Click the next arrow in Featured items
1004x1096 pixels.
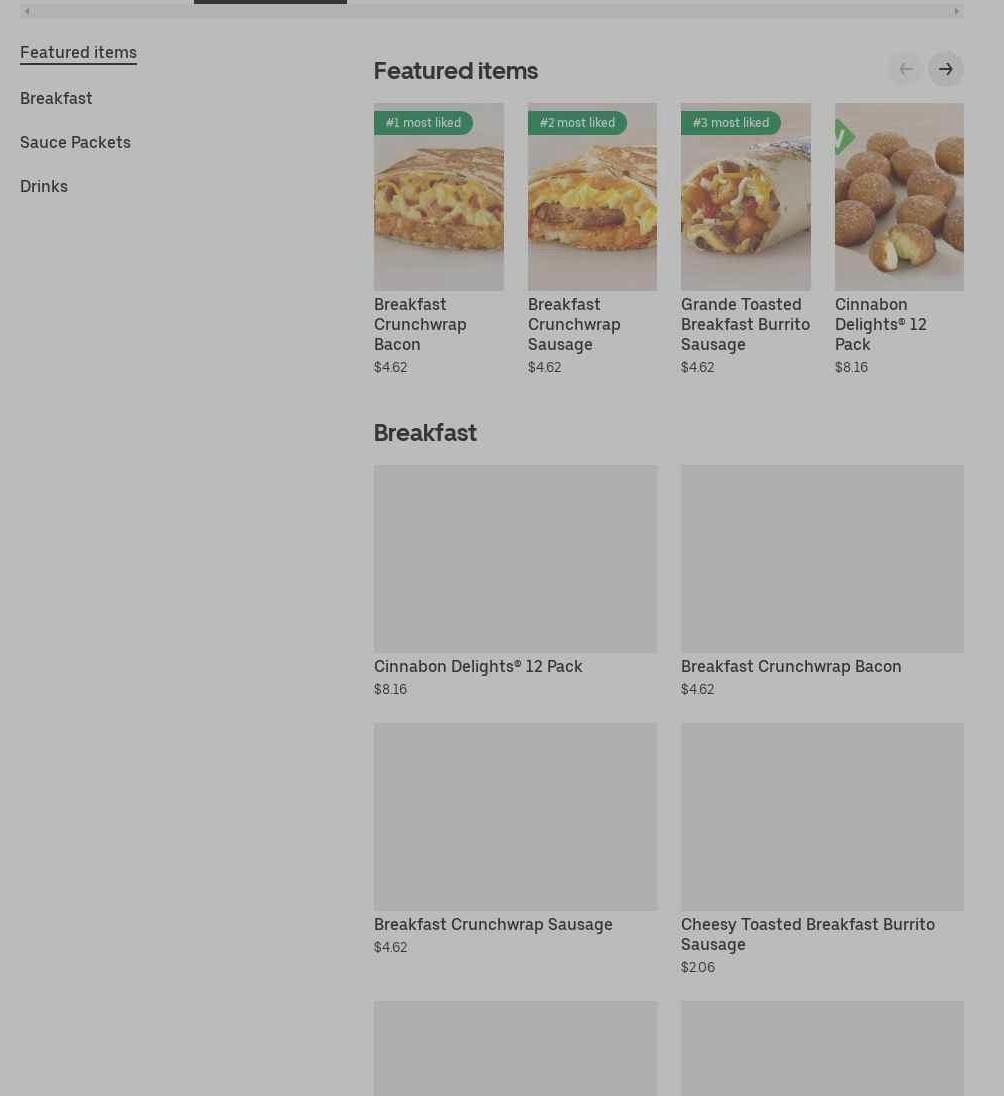pyautogui.click(x=945, y=69)
